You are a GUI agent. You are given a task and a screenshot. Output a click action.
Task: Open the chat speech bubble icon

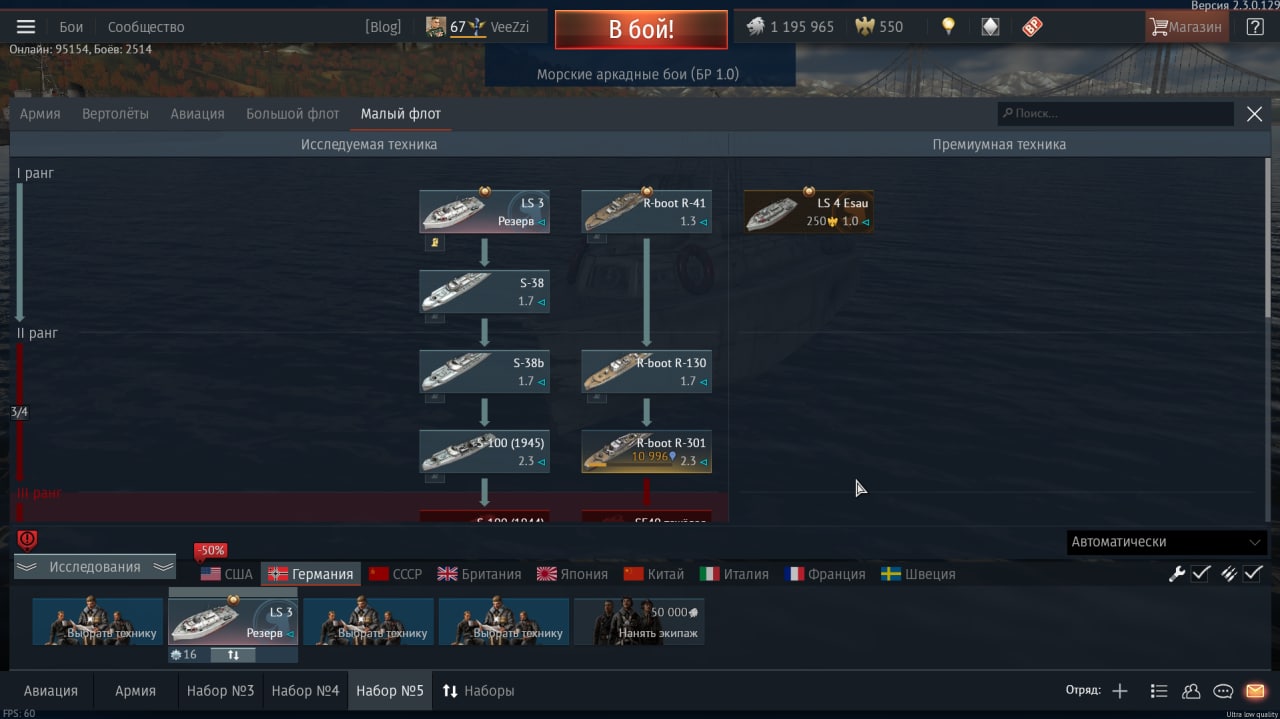[1223, 691]
